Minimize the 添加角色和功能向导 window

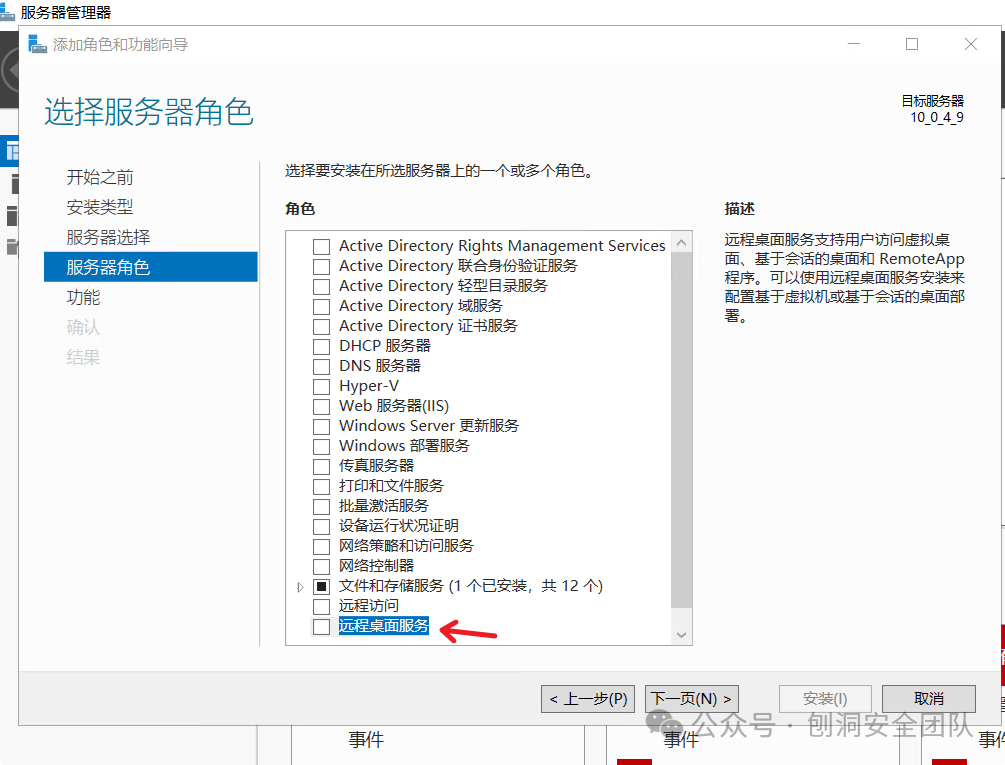click(854, 44)
